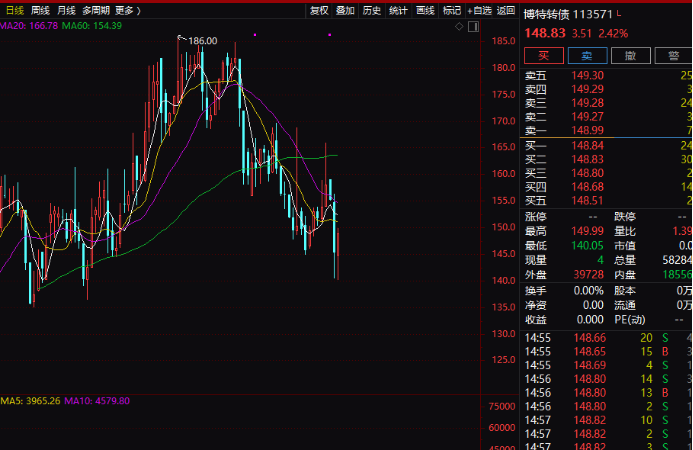Open the 统计 statistics tool
693x450 pixels.
[x=398, y=10]
